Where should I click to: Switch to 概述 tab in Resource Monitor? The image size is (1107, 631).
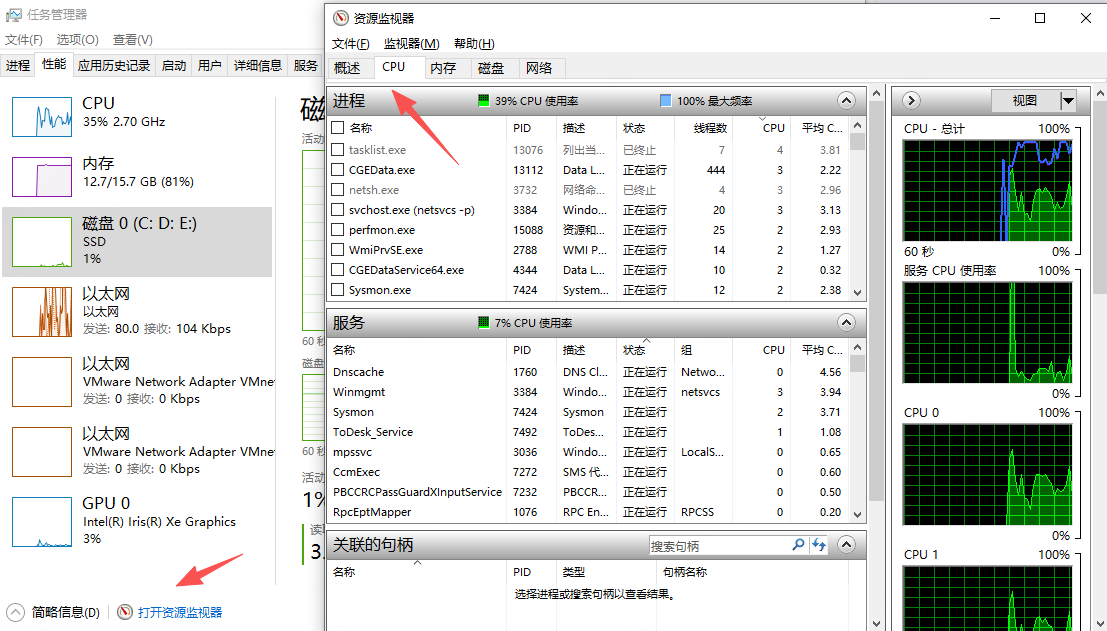click(x=347, y=68)
